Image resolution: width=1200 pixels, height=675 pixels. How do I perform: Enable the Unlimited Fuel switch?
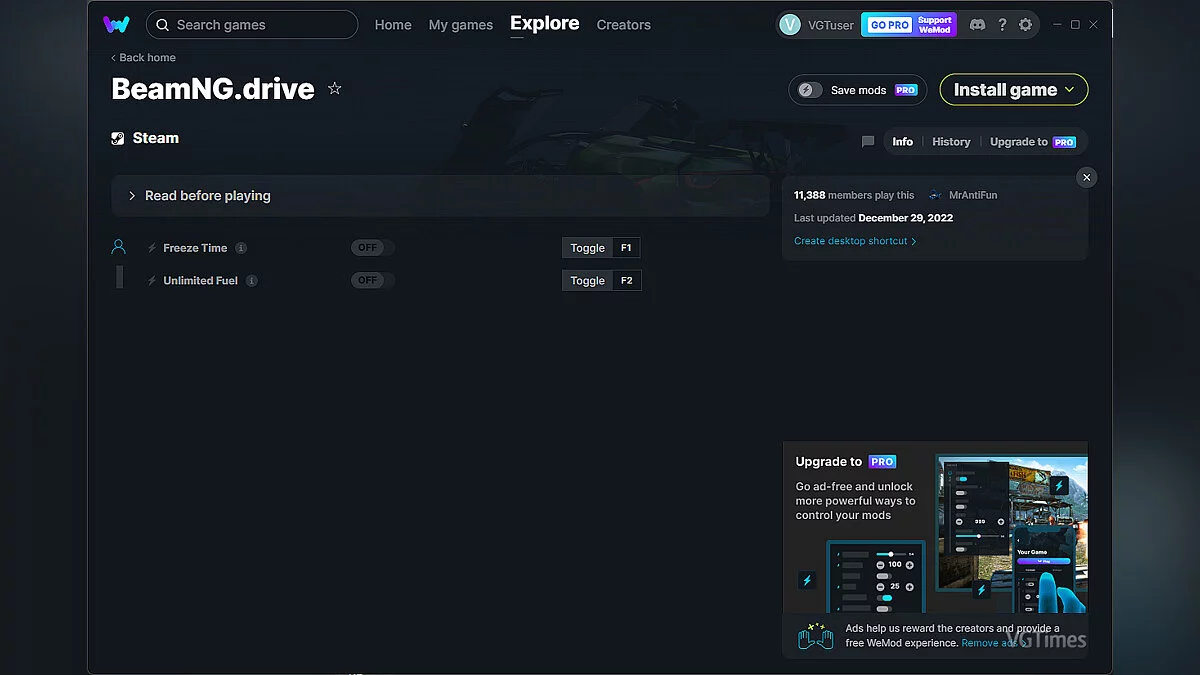[372, 281]
